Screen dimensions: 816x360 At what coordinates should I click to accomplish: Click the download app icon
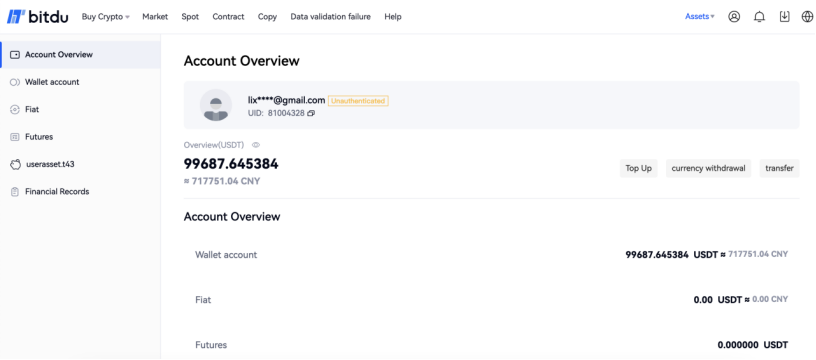(x=784, y=17)
